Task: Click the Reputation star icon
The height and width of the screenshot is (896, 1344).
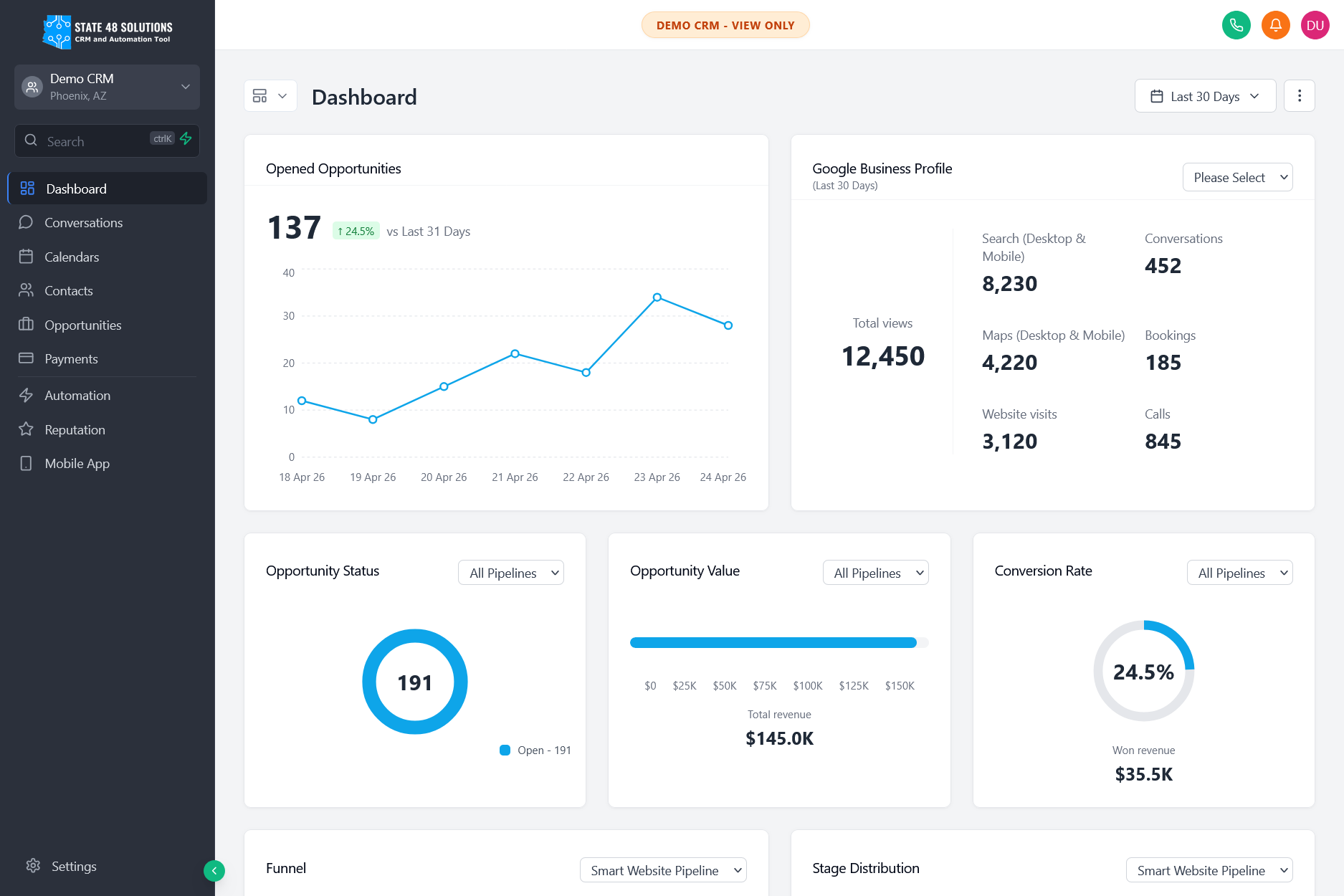Action: [x=27, y=429]
